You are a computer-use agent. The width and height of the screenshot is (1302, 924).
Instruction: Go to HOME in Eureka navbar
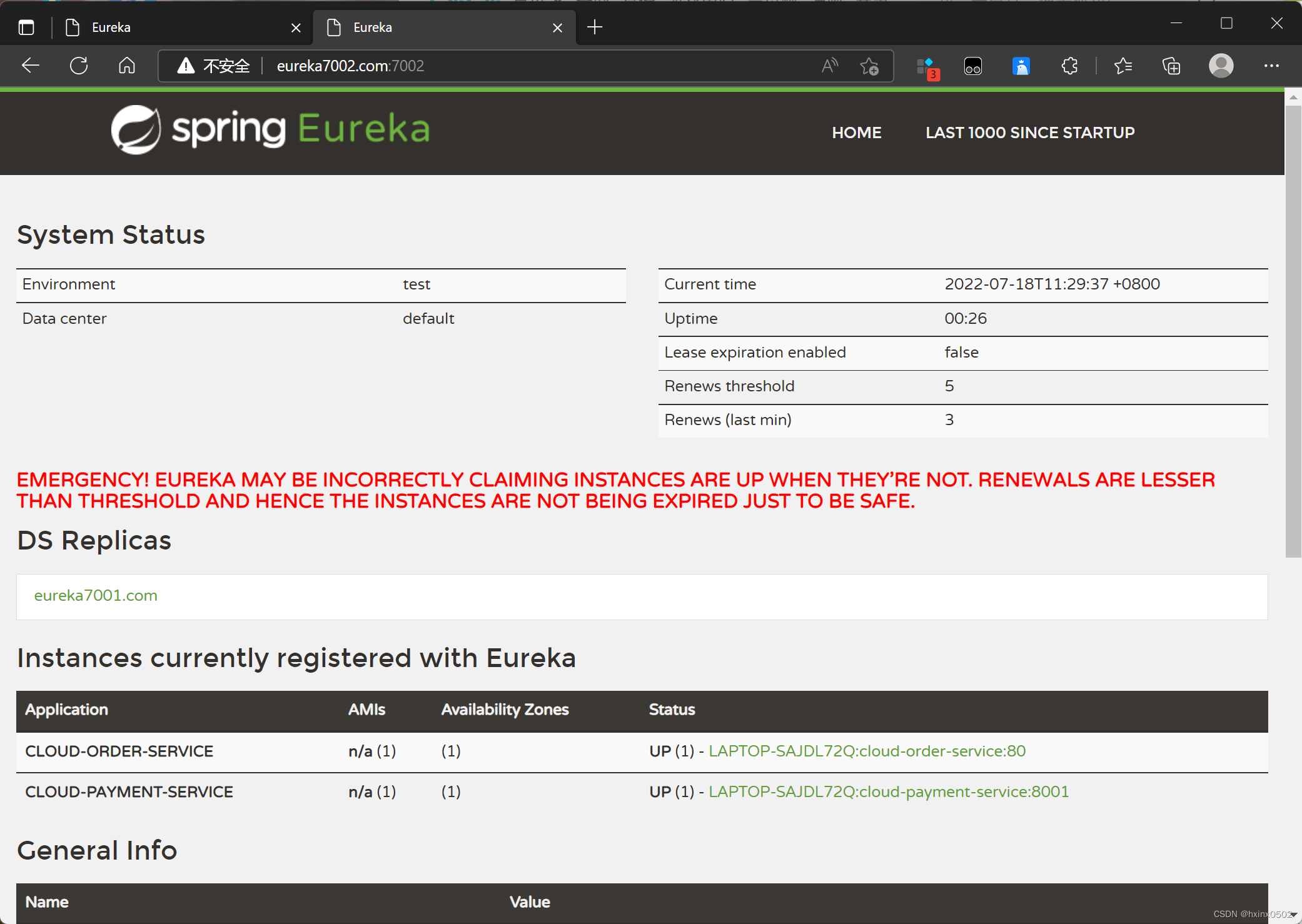click(856, 133)
